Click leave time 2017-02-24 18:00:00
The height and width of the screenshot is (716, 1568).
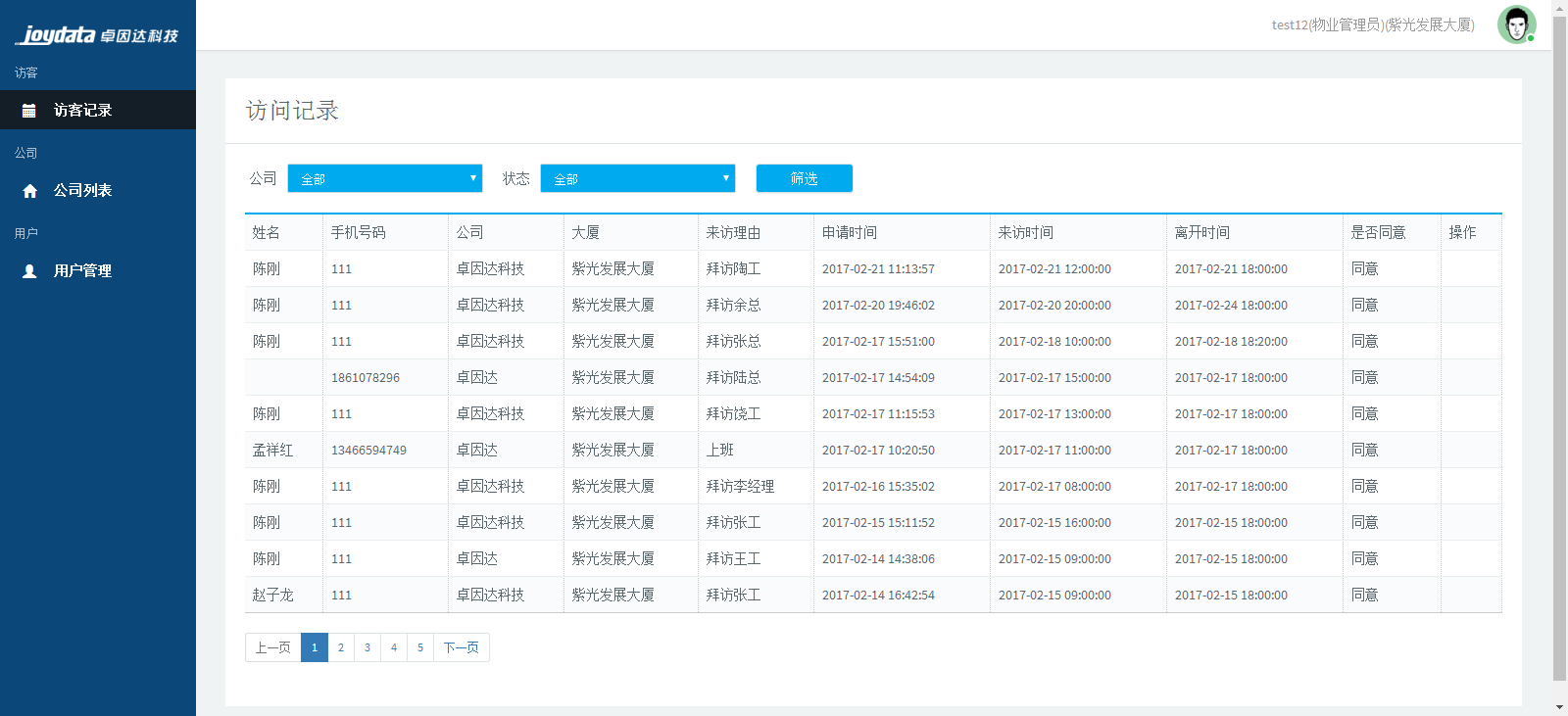coord(1232,306)
